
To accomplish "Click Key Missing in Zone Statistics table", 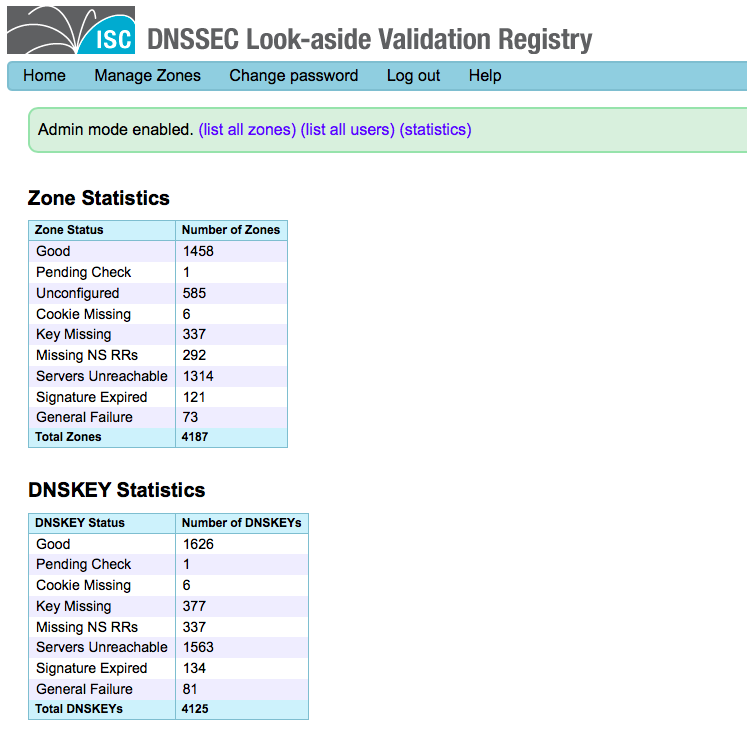I will [x=74, y=334].
